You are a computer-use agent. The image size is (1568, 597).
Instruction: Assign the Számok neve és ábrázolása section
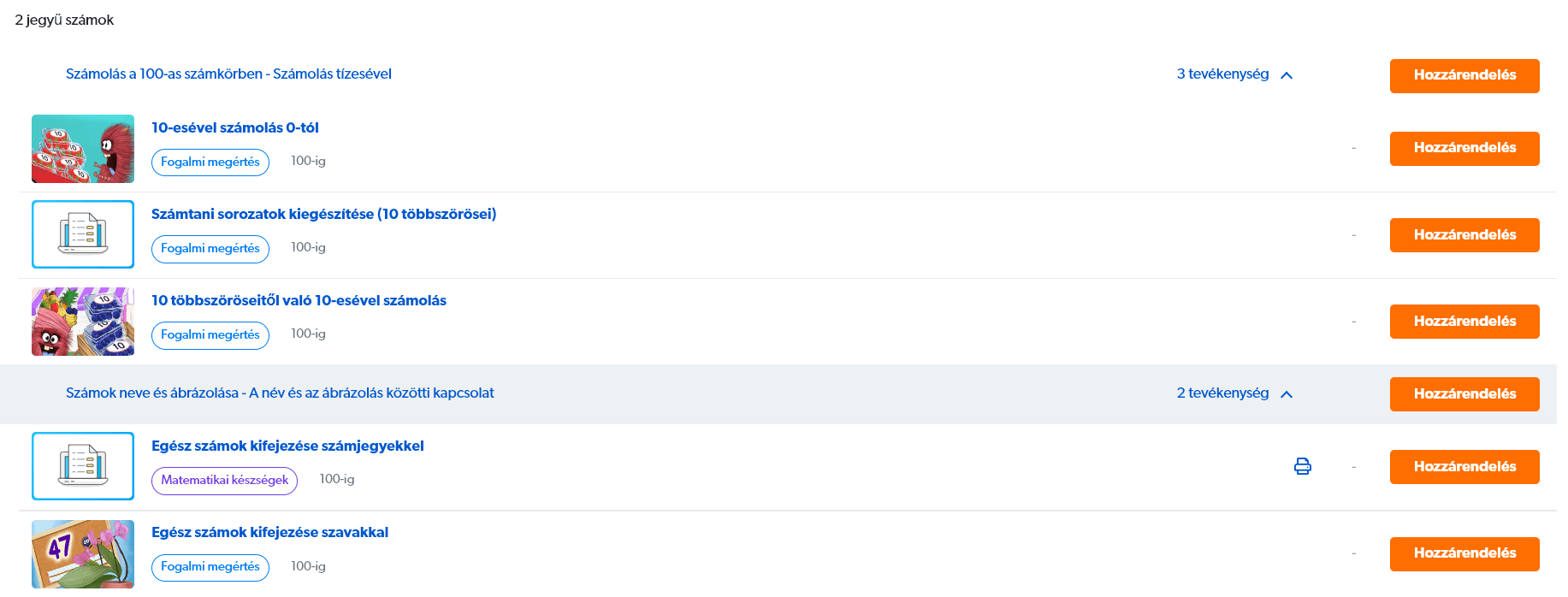point(1464,394)
